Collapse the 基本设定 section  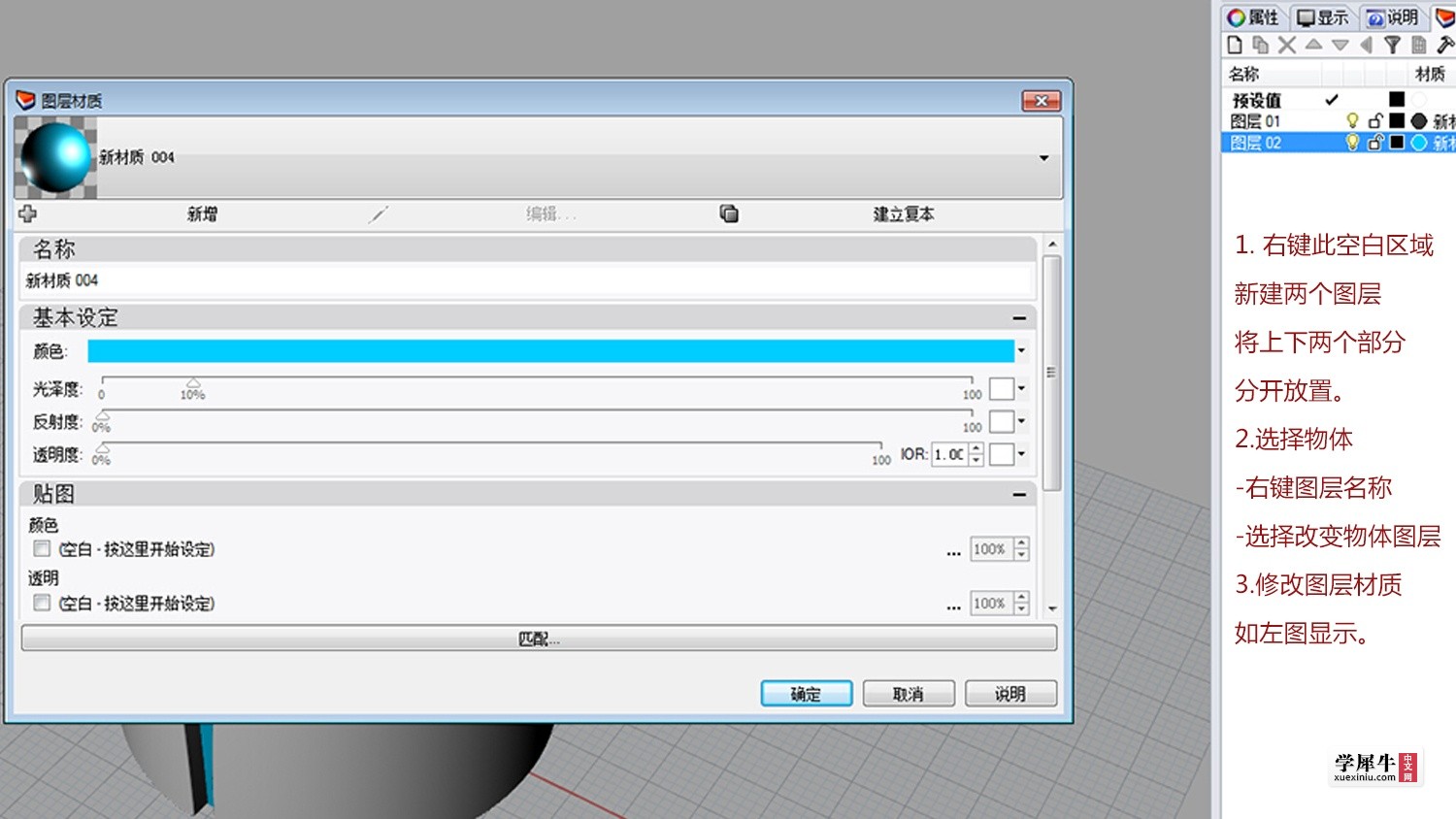tap(1019, 318)
